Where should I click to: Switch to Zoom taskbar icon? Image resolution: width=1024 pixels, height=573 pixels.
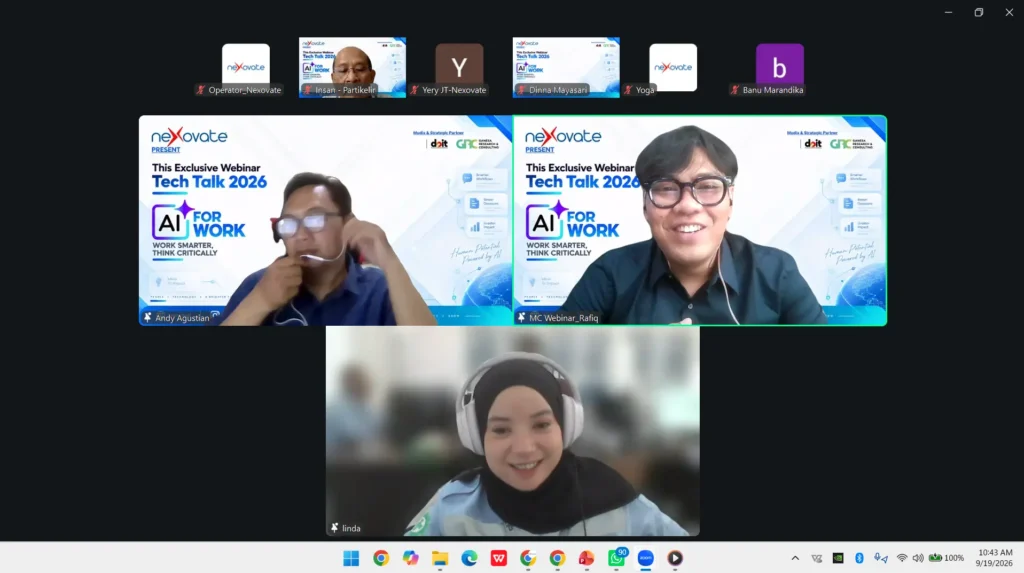(x=646, y=558)
